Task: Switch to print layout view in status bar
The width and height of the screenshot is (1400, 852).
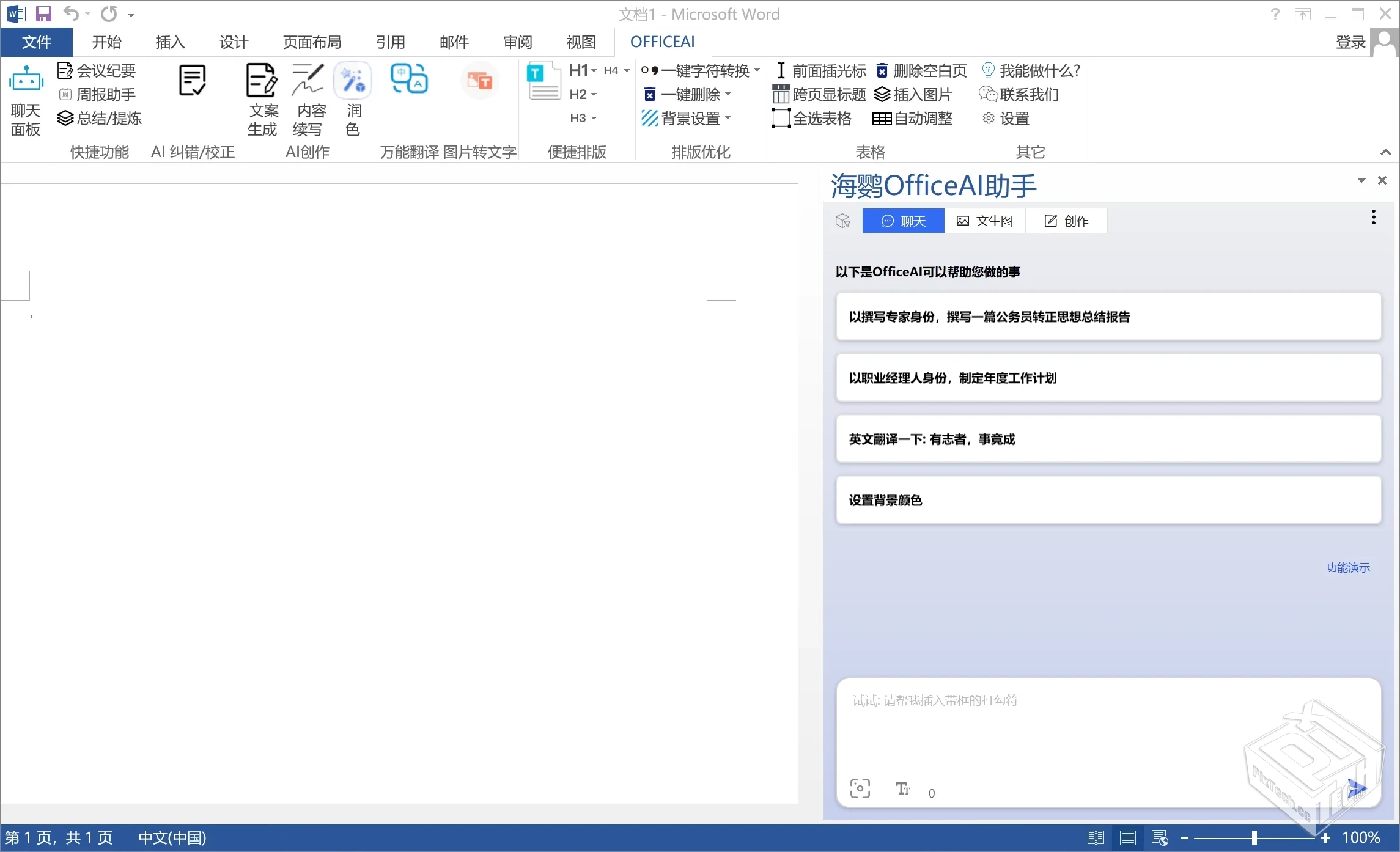Action: click(1128, 838)
